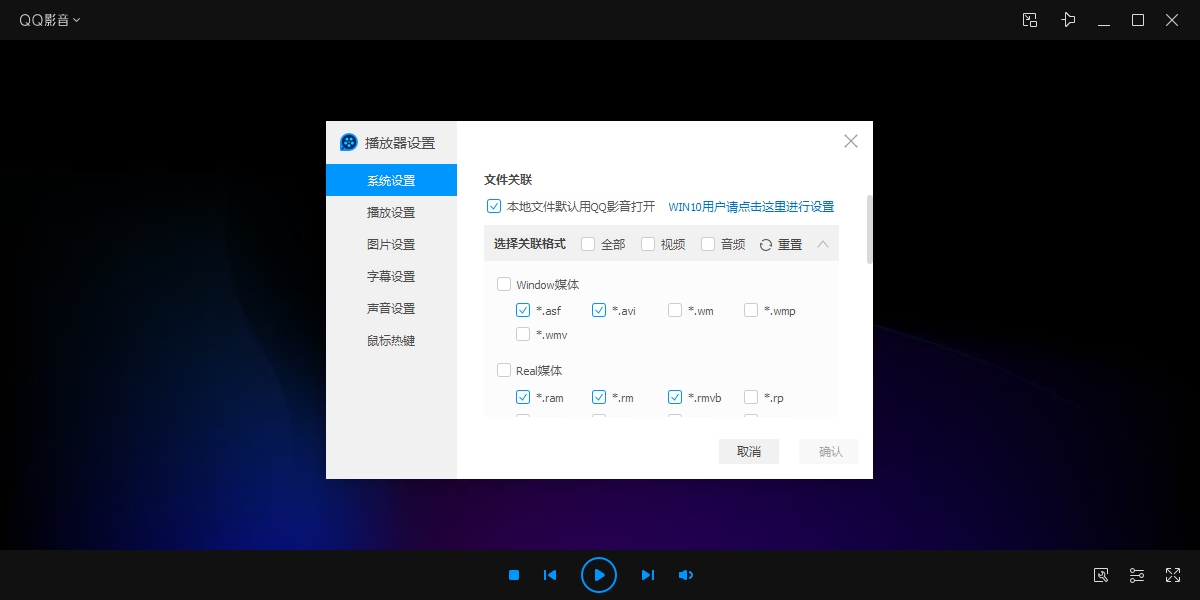
Task: Pin the window on top
Action: click(1068, 20)
